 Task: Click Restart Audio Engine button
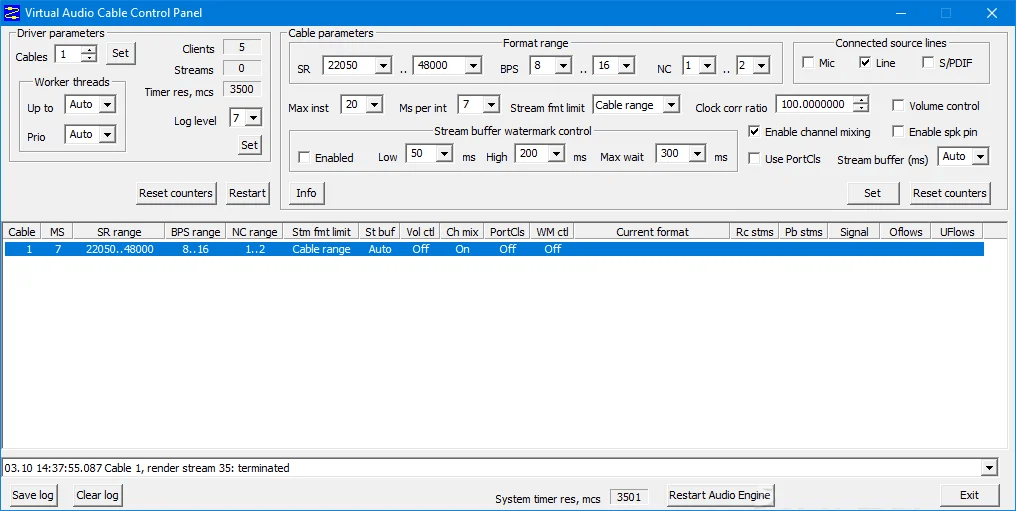tap(720, 495)
